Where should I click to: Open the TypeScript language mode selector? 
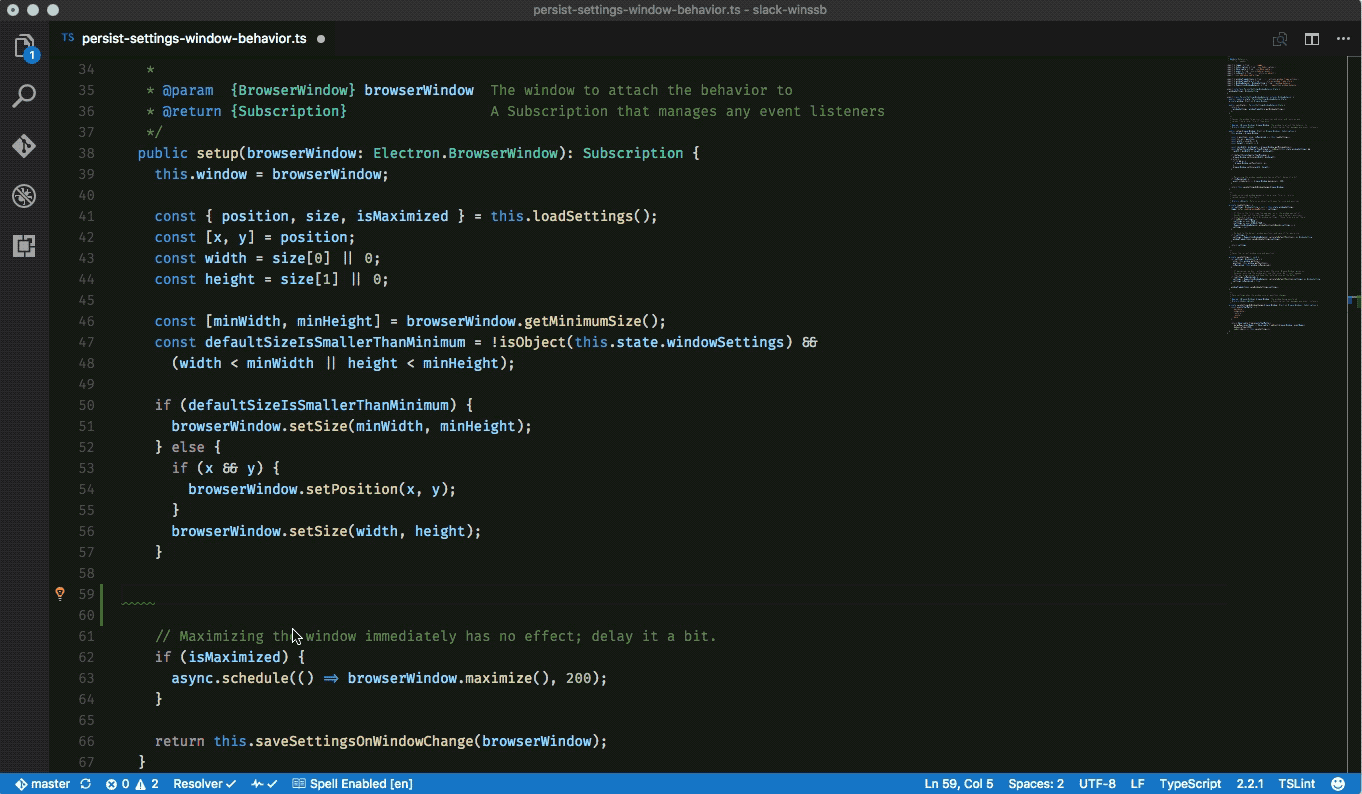(1190, 784)
